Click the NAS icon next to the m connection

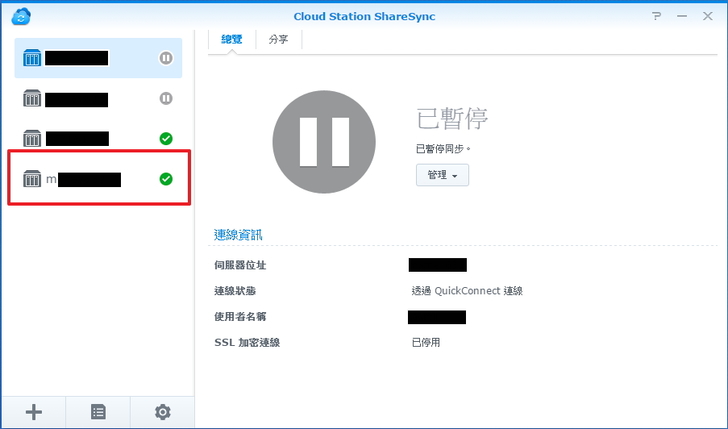[x=32, y=179]
